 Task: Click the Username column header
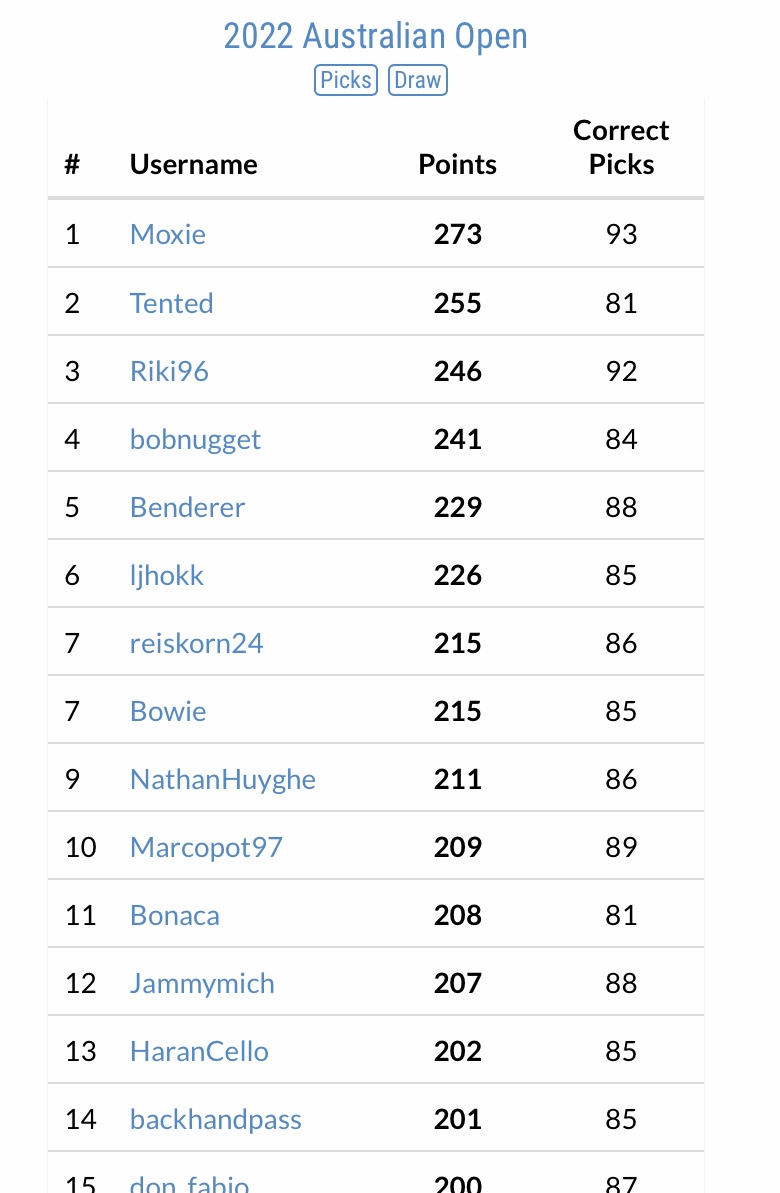(194, 164)
